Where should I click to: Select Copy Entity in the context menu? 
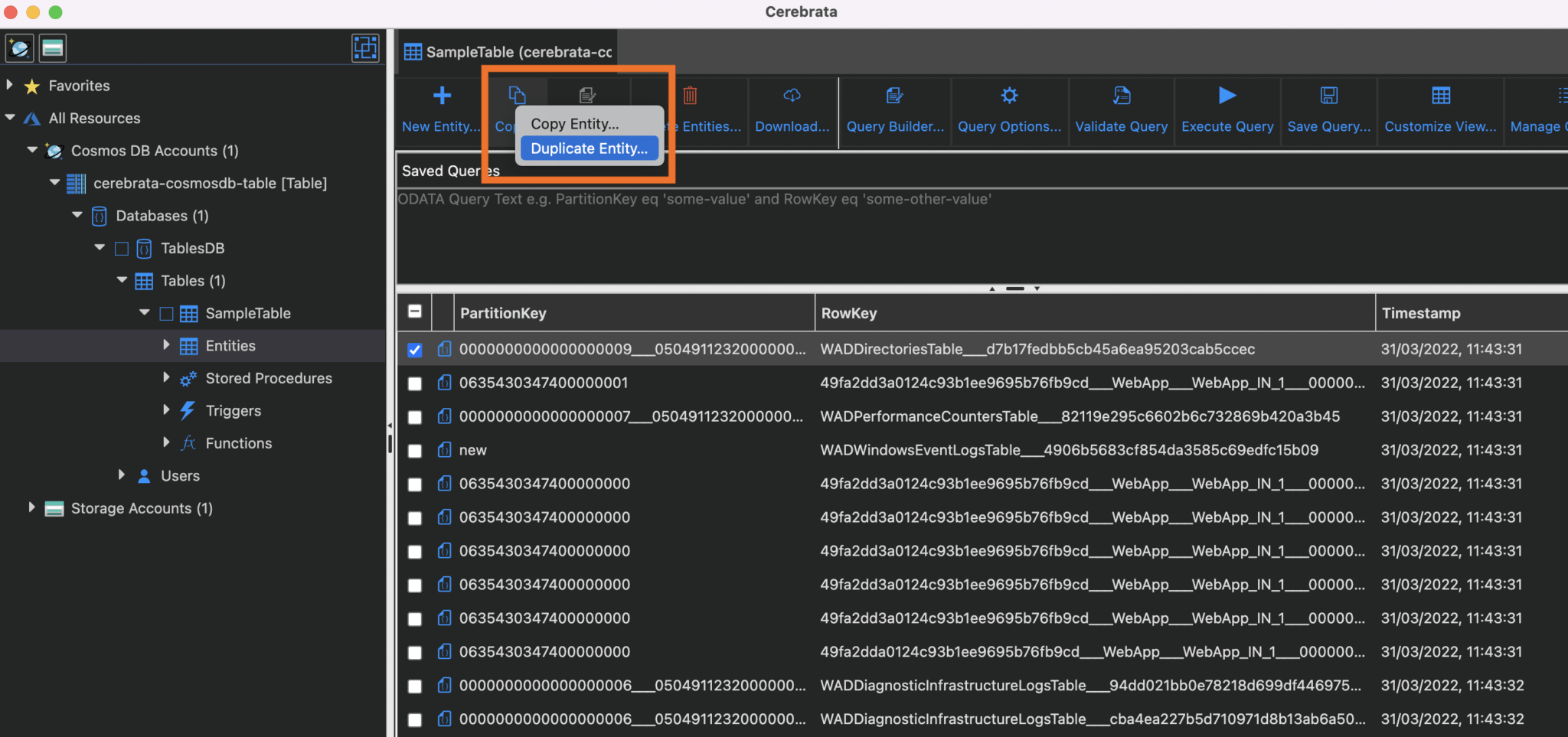[x=574, y=123]
